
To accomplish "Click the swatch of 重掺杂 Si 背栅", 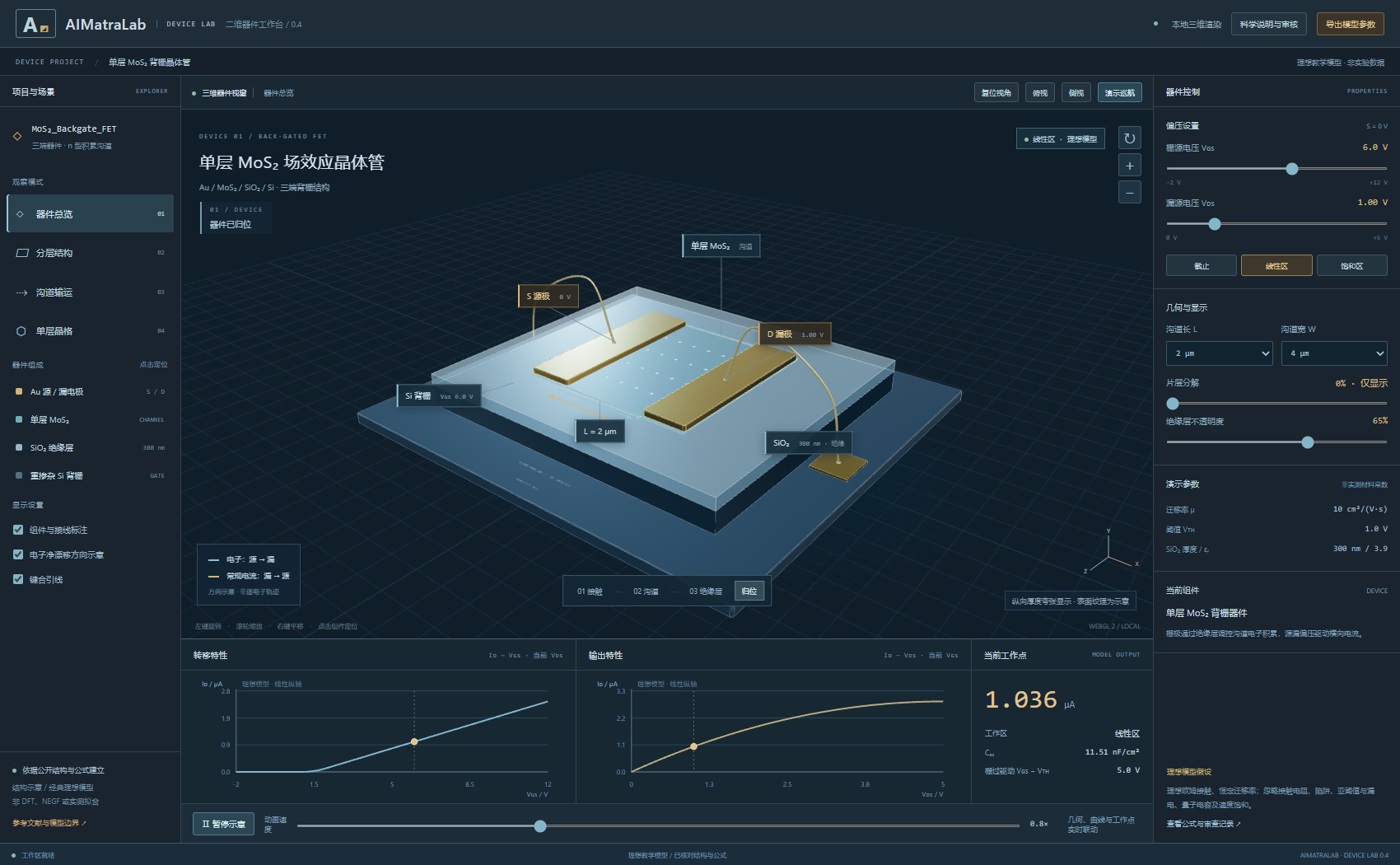I will [x=19, y=475].
